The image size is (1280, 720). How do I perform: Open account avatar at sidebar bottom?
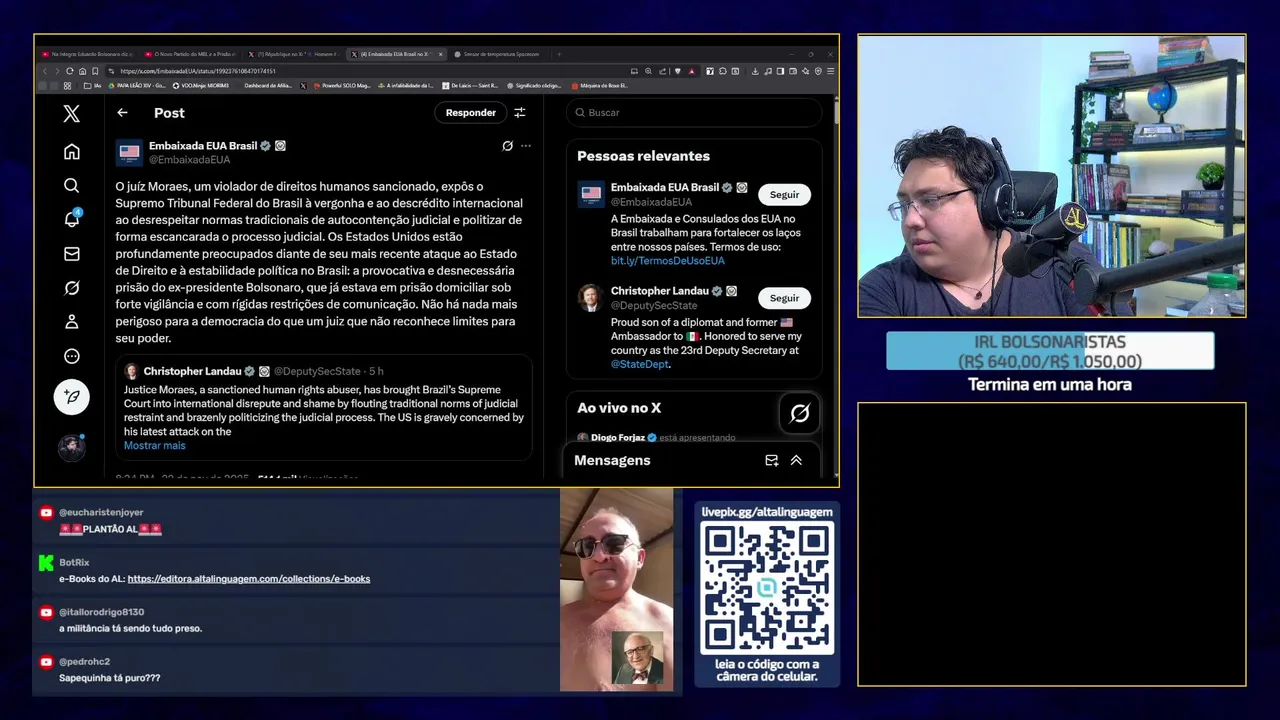point(71,447)
